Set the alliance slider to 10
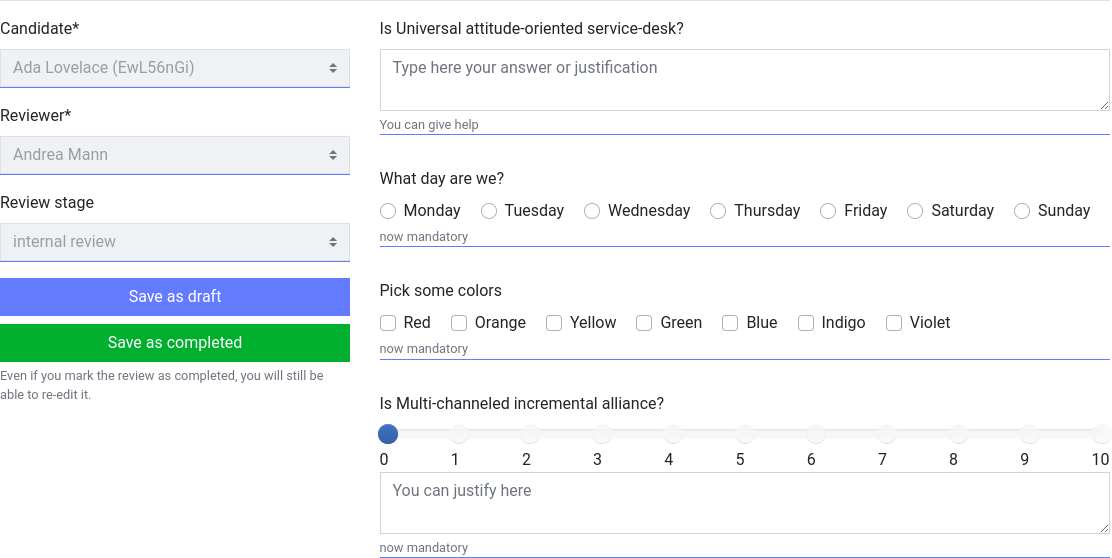1112x558 pixels. [x=1101, y=434]
